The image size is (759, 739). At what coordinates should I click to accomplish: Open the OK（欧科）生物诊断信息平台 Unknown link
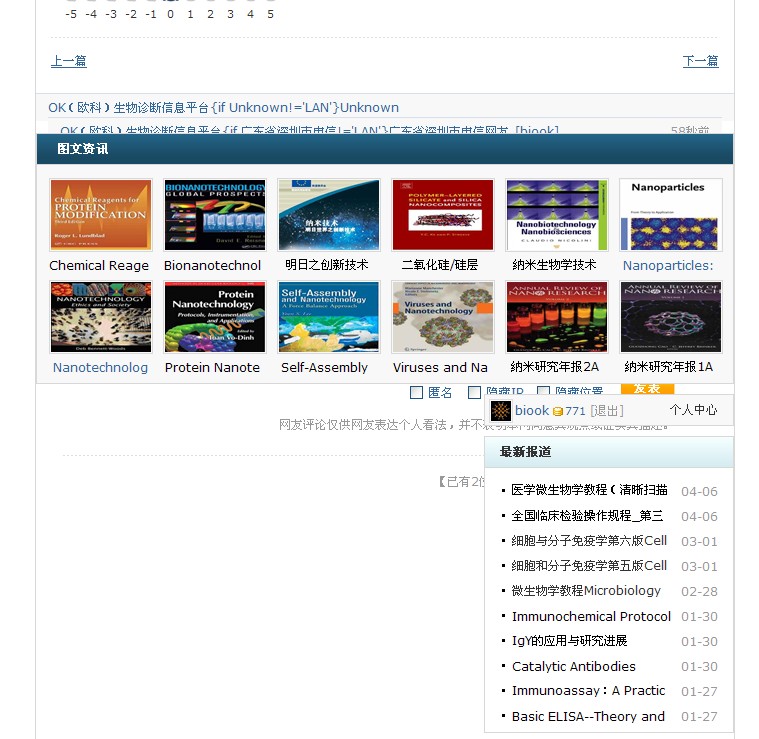click(224, 107)
